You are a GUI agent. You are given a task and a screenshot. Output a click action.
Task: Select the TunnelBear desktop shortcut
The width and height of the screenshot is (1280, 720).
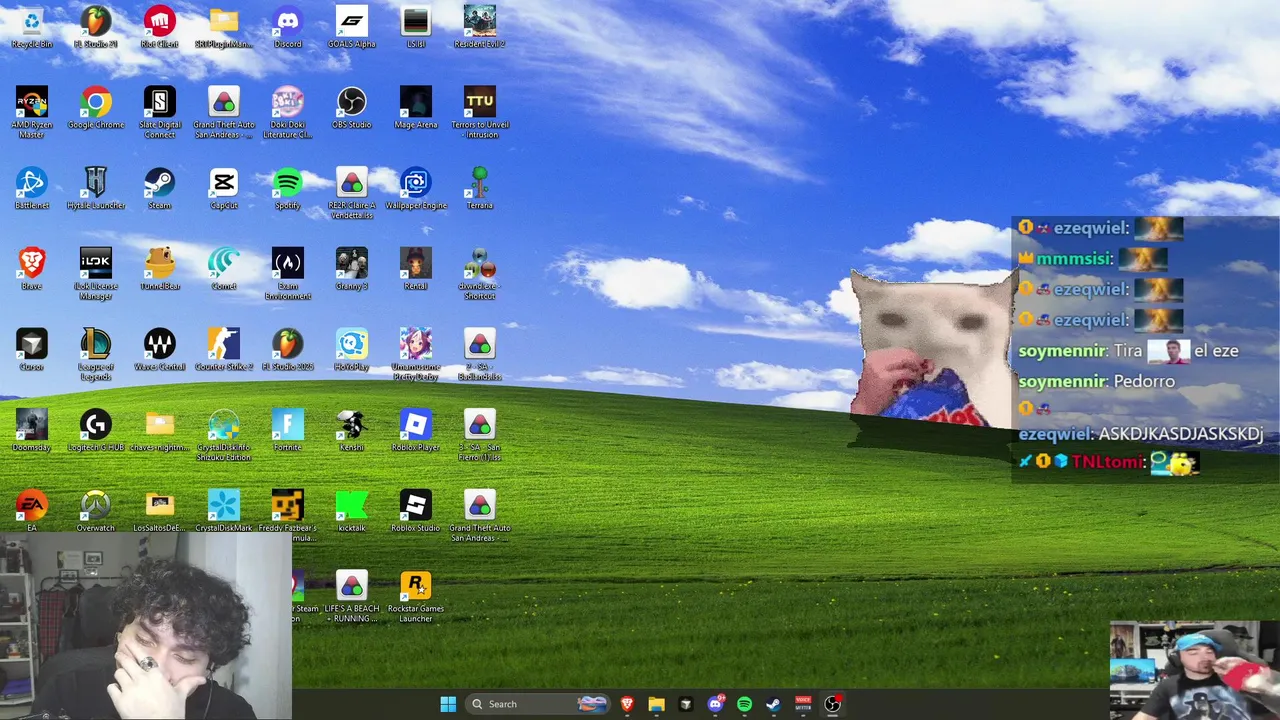[x=159, y=269]
